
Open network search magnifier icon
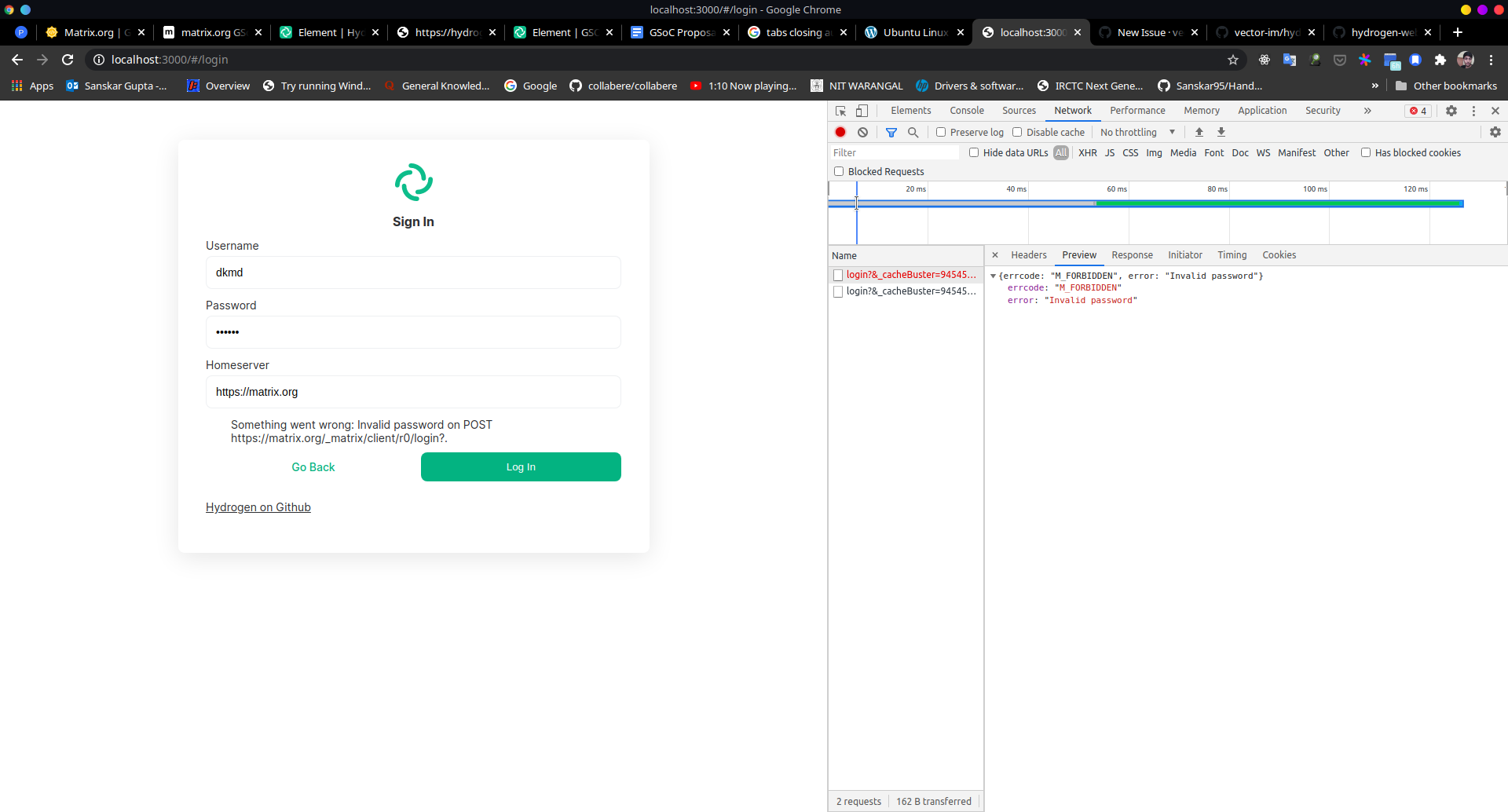click(913, 132)
